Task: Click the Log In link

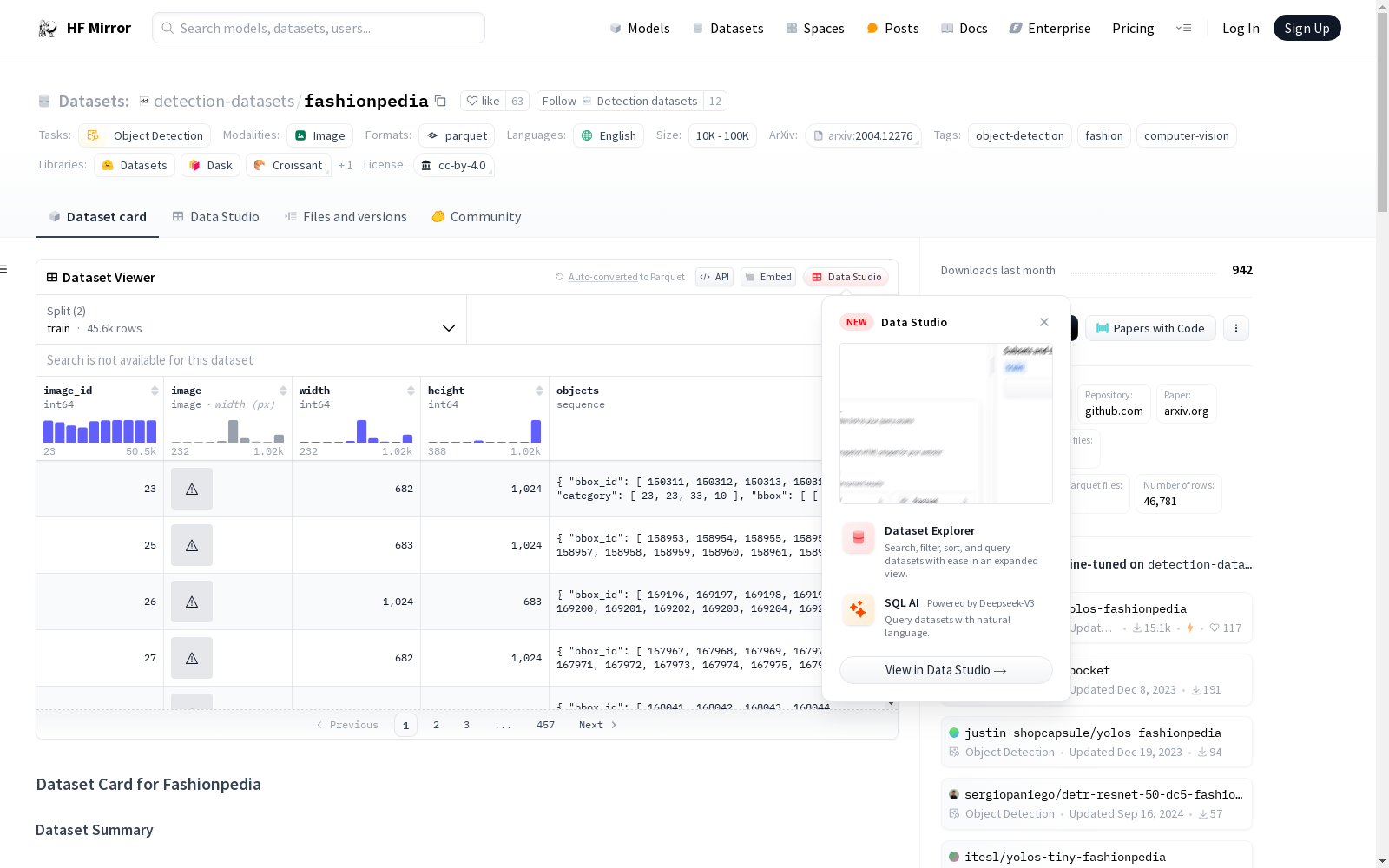Action: pyautogui.click(x=1241, y=28)
